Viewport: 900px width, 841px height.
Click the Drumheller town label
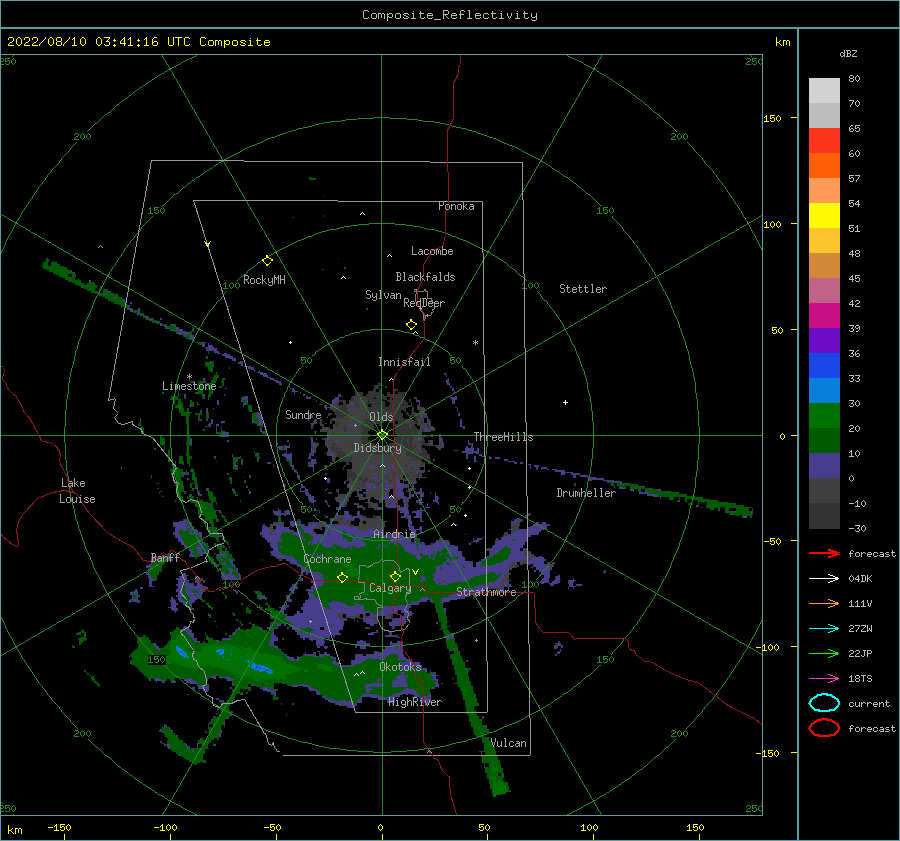pyautogui.click(x=586, y=493)
